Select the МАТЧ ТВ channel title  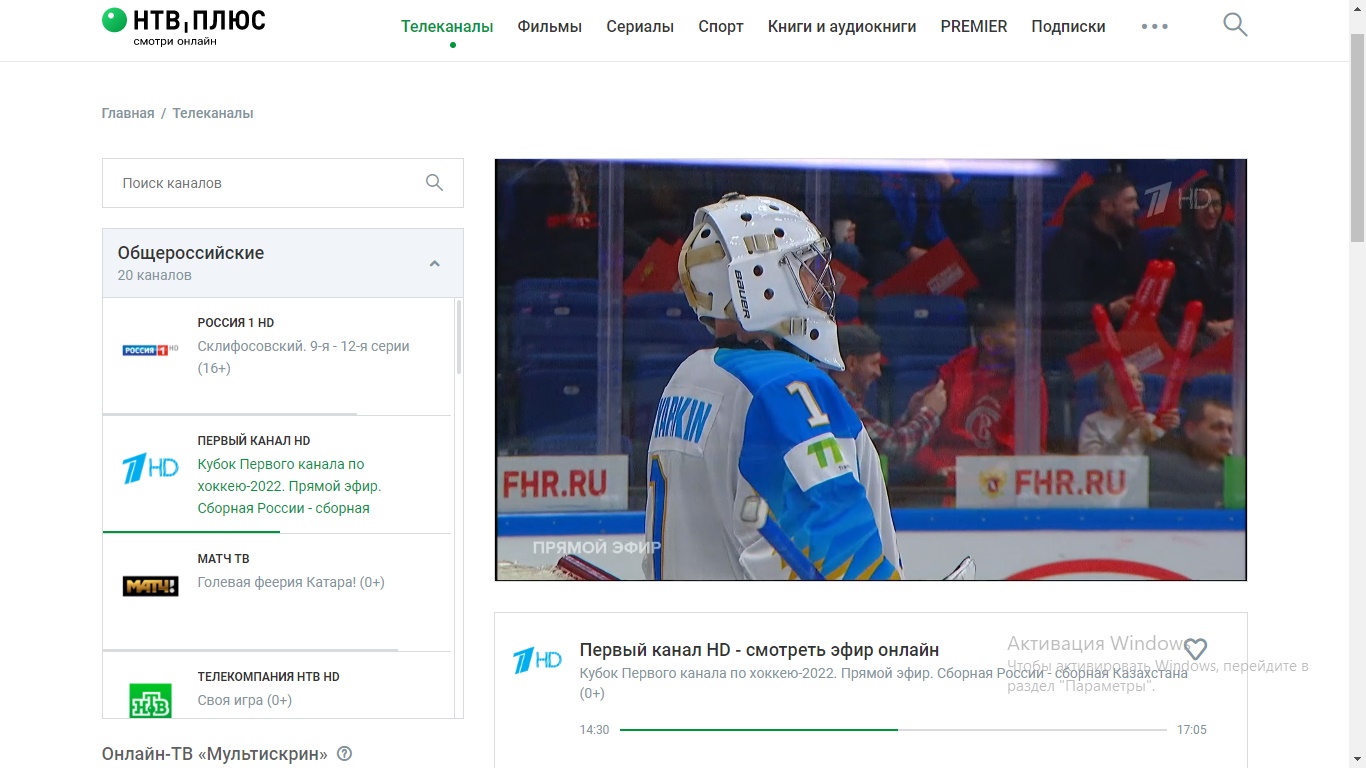tap(224, 559)
